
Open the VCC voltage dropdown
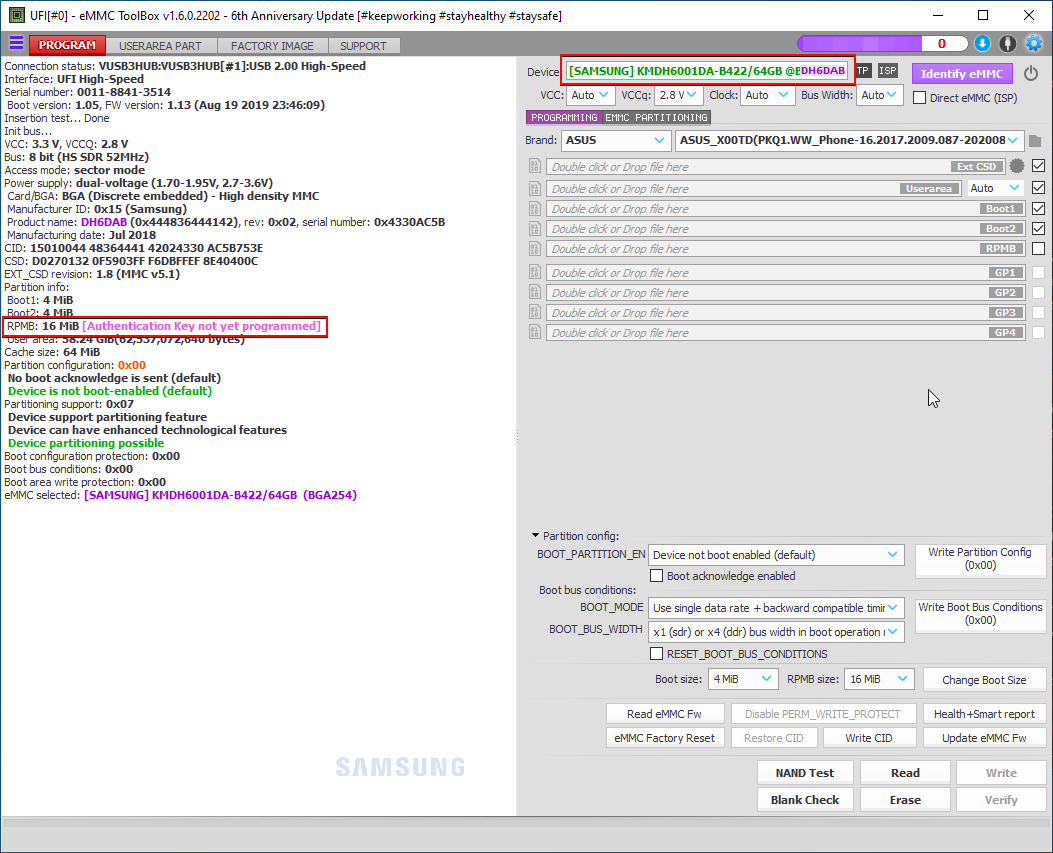590,95
